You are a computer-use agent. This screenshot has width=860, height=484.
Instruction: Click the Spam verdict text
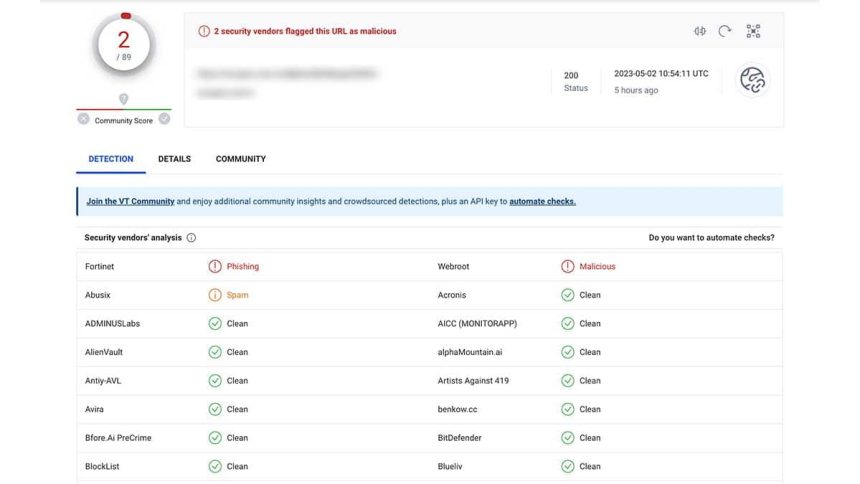(x=237, y=295)
